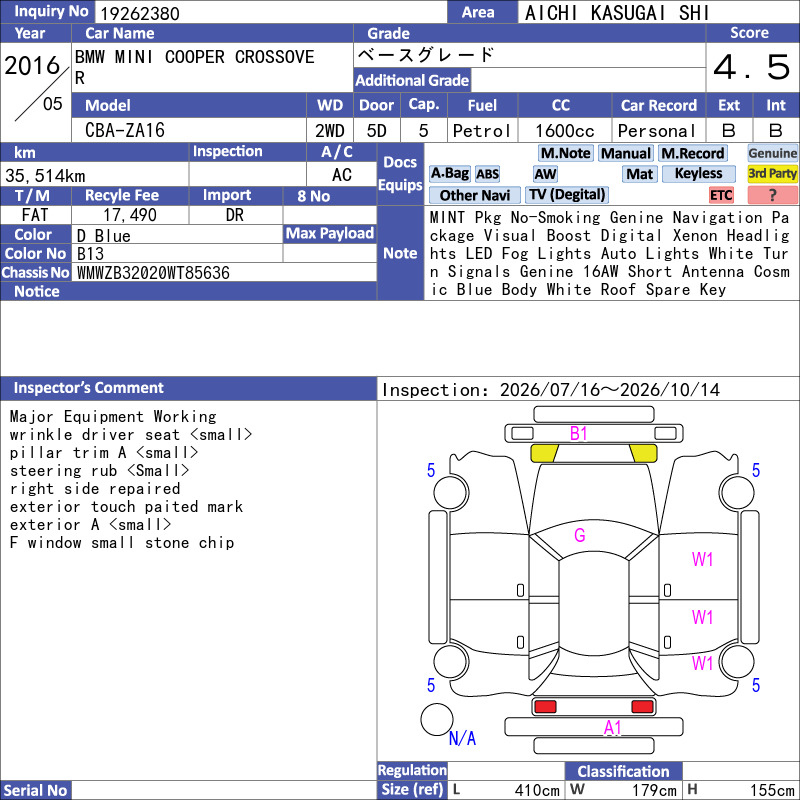This screenshot has height=800, width=800.
Task: Click recycle fee 17,490
Action: pos(130,215)
